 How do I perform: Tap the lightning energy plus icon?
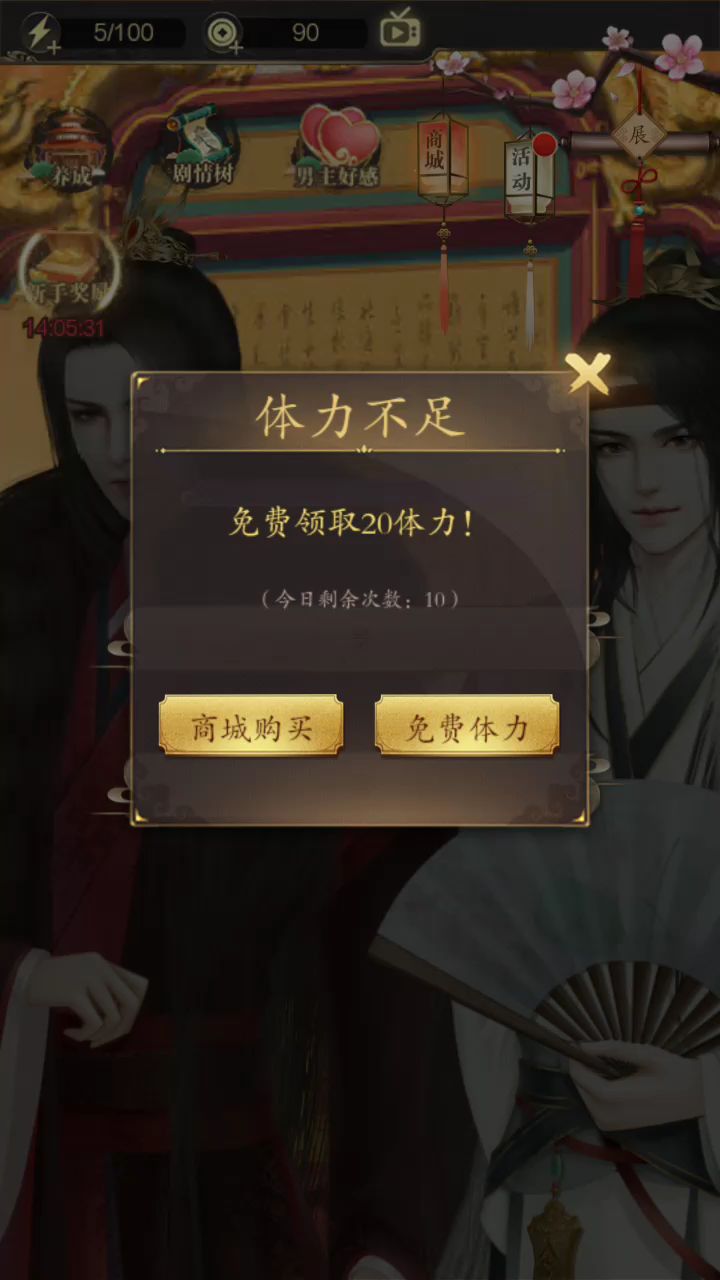click(x=41, y=33)
